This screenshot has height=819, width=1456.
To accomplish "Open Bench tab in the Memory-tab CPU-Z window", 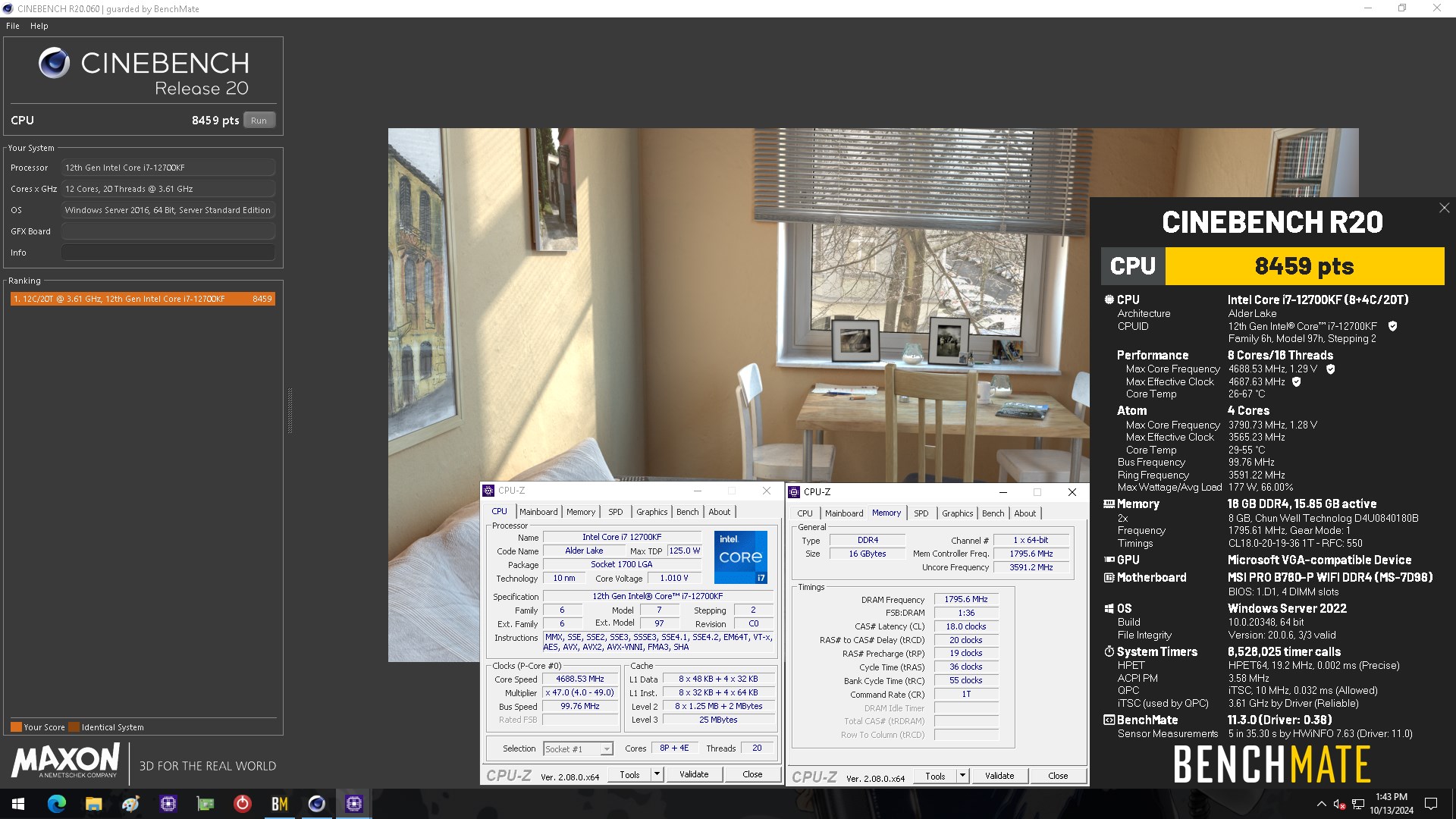I will pos(993,513).
